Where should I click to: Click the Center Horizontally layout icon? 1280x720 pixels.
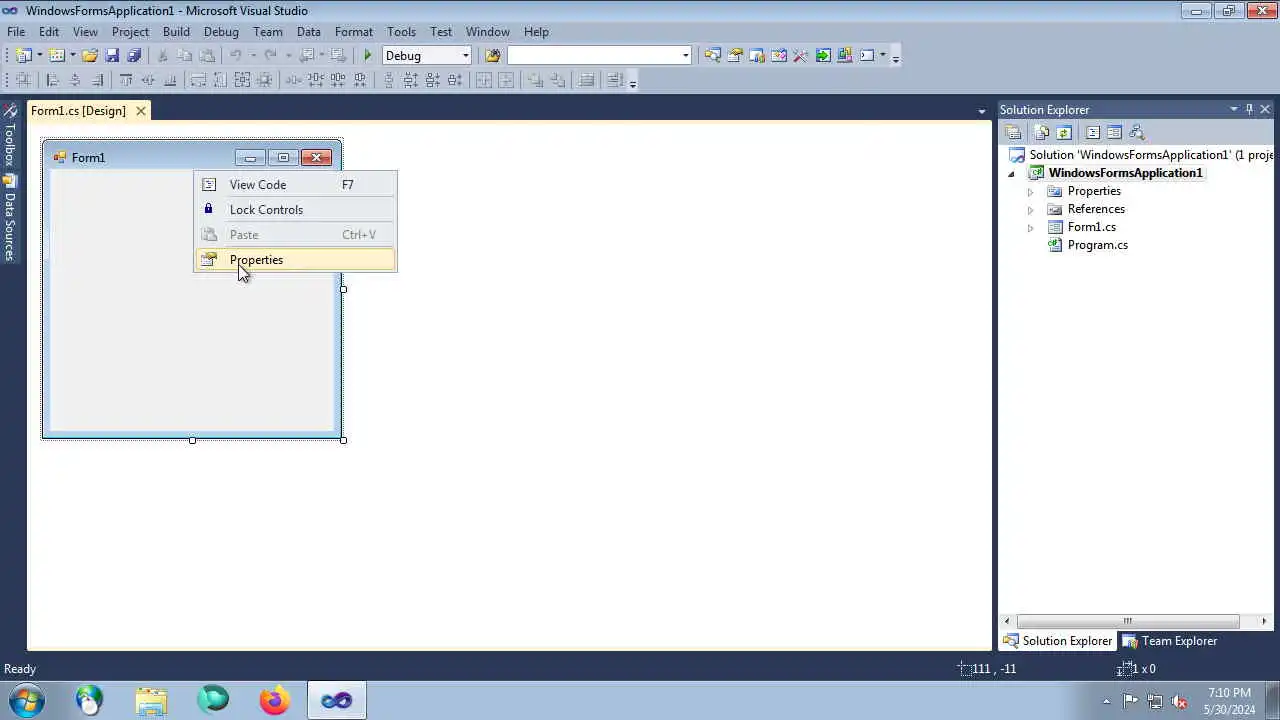point(484,81)
